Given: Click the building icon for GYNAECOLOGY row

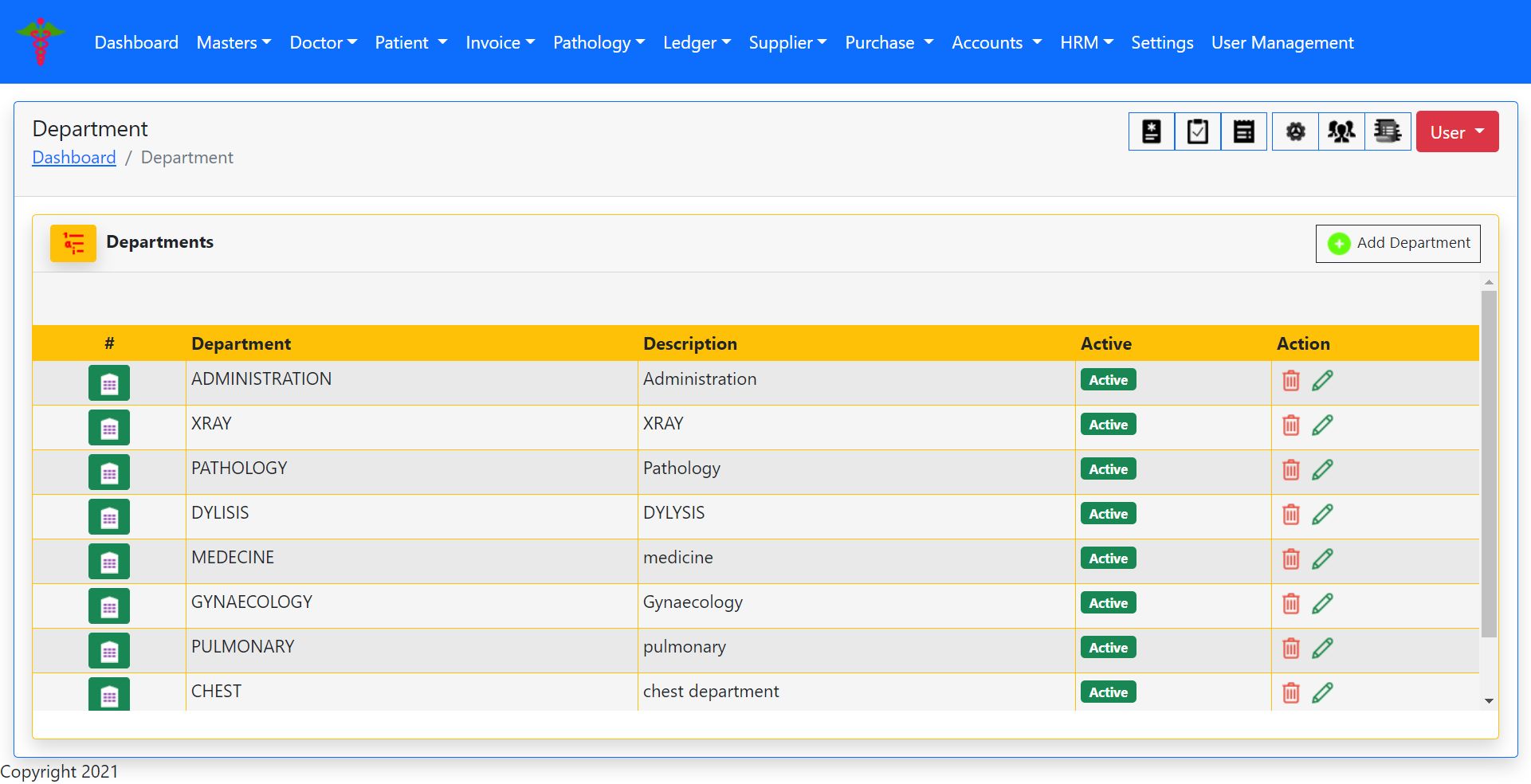Looking at the screenshot, I should 109,606.
